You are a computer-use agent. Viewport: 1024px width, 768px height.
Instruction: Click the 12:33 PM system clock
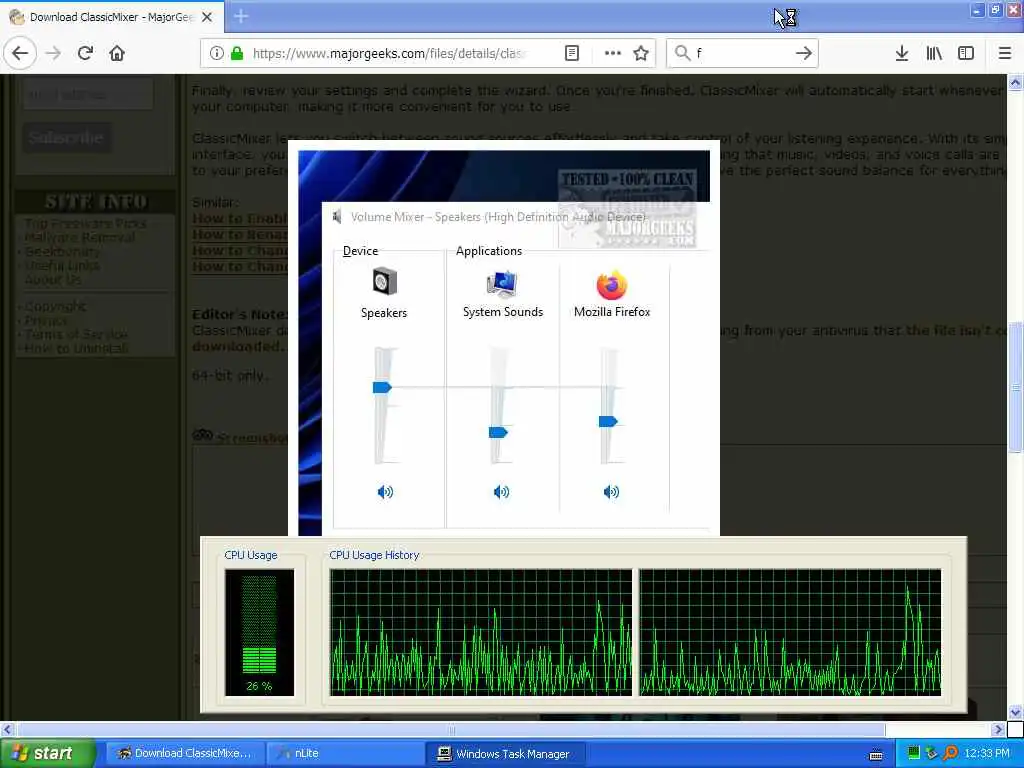pos(987,754)
